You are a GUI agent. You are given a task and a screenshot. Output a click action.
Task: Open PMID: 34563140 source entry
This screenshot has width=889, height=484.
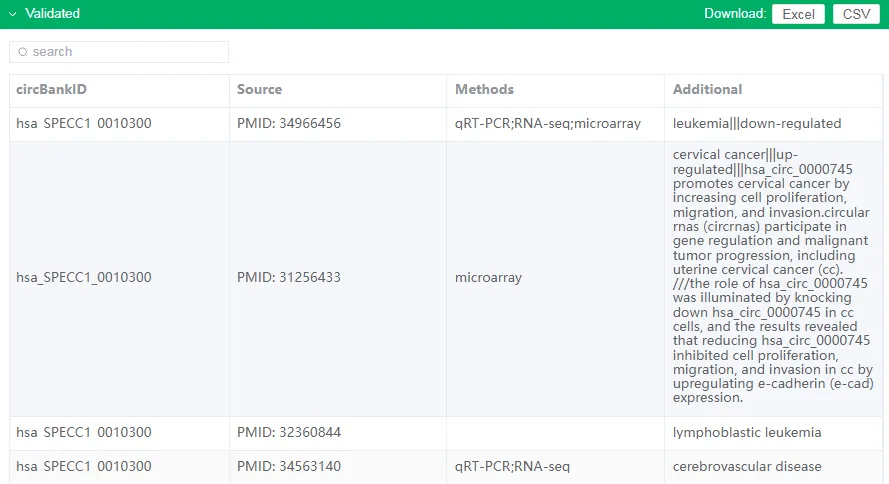point(289,466)
